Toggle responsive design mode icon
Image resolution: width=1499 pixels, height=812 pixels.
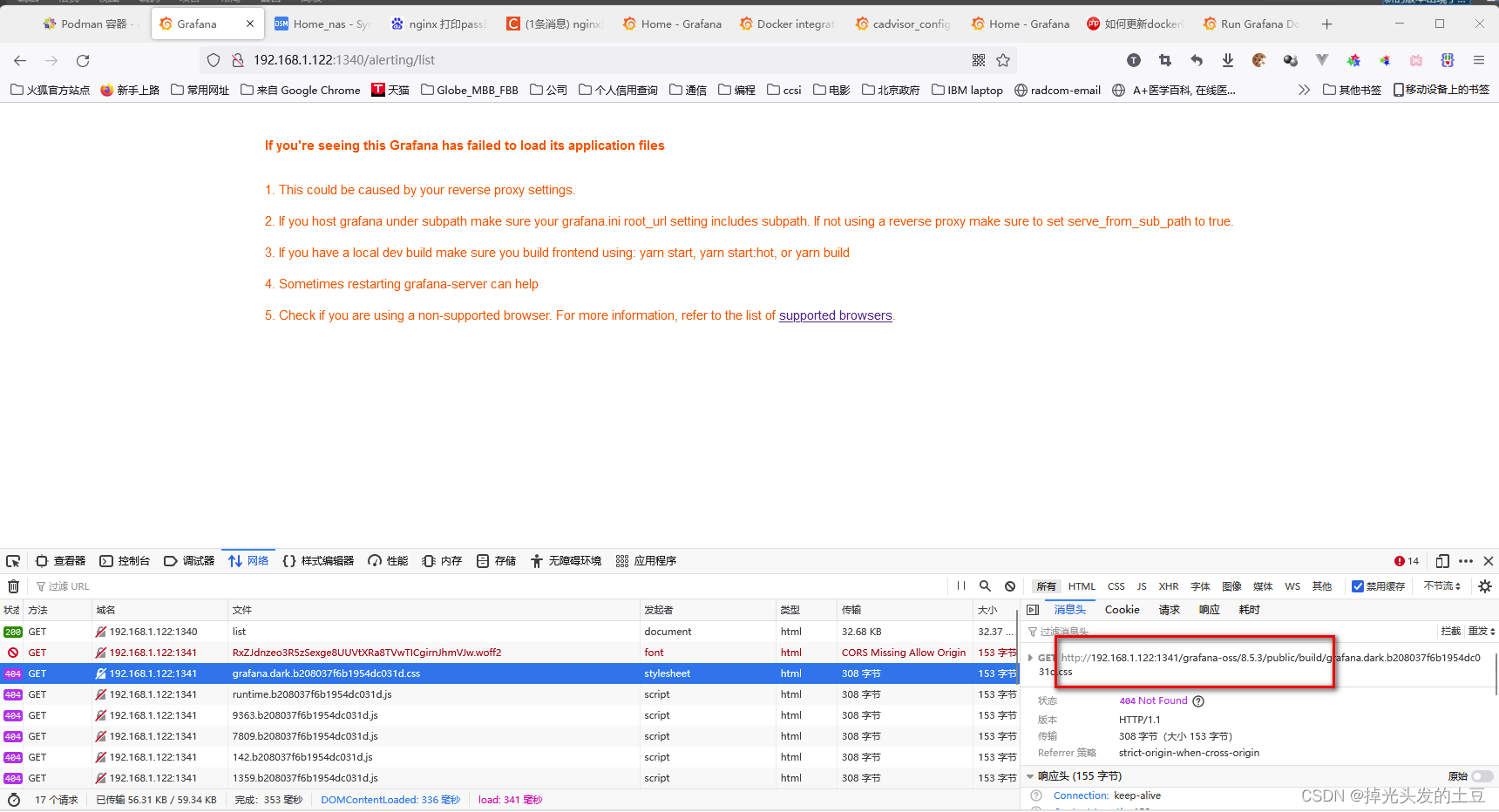1442,561
